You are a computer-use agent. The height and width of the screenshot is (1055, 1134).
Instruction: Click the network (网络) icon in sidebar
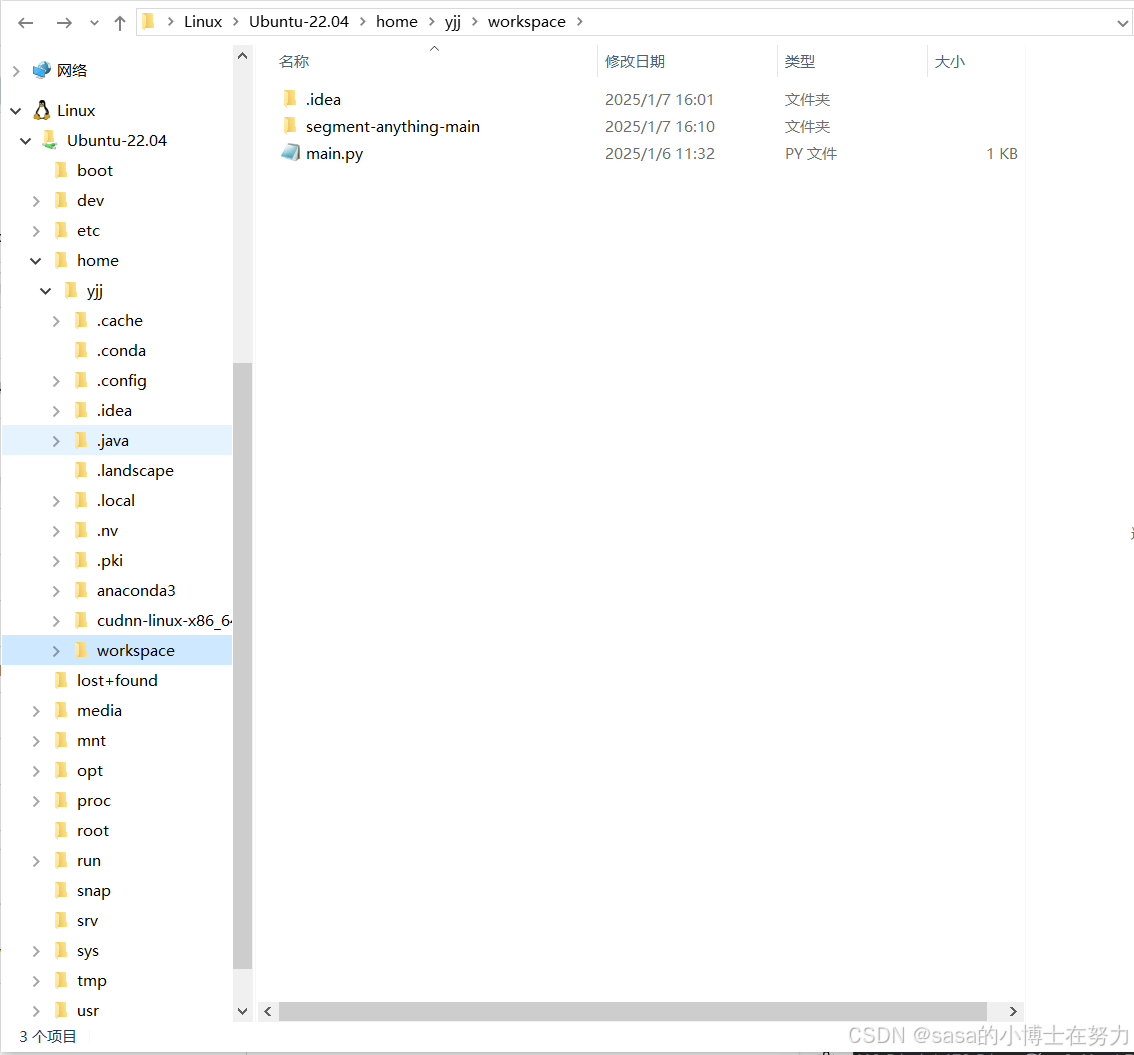(x=41, y=70)
